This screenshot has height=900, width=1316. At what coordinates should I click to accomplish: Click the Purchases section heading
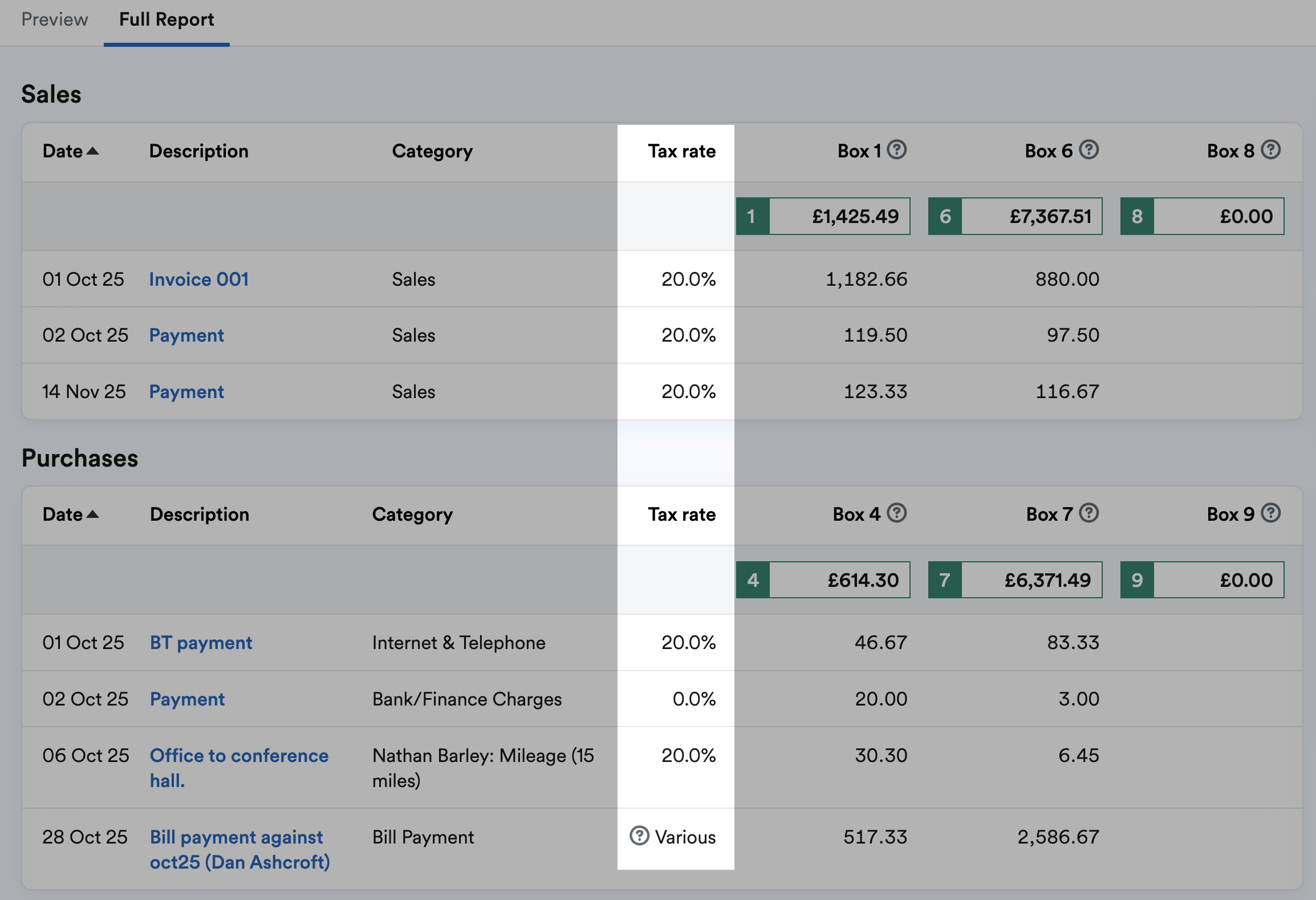click(x=80, y=458)
